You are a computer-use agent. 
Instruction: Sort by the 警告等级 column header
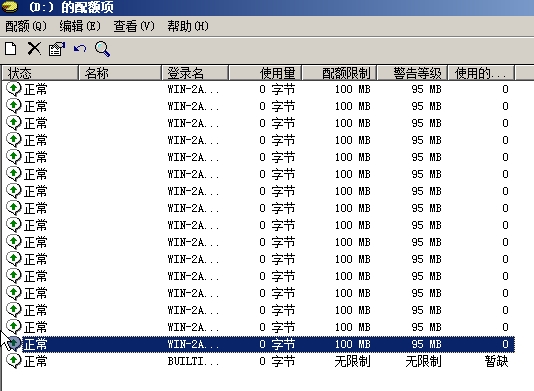pos(412,73)
